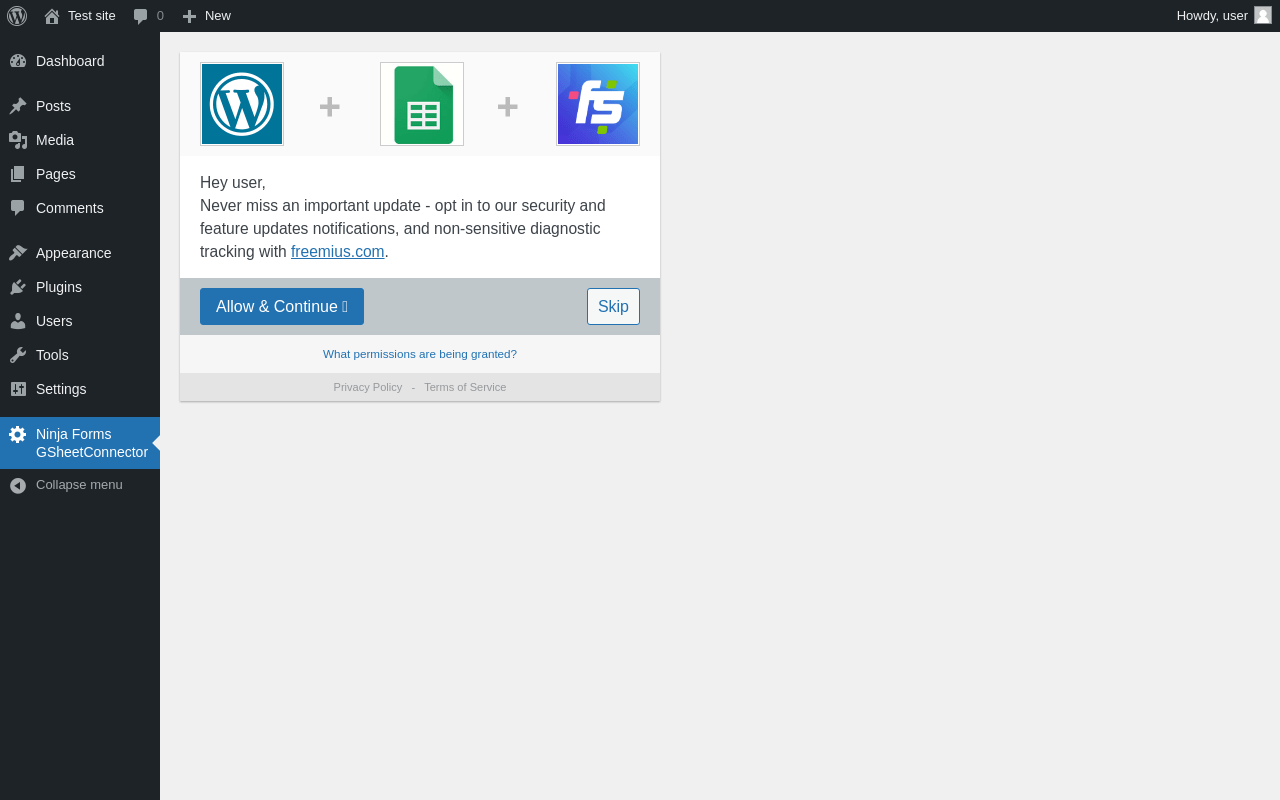This screenshot has width=1280, height=800.
Task: Open the Privacy Policy link
Action: (x=368, y=387)
